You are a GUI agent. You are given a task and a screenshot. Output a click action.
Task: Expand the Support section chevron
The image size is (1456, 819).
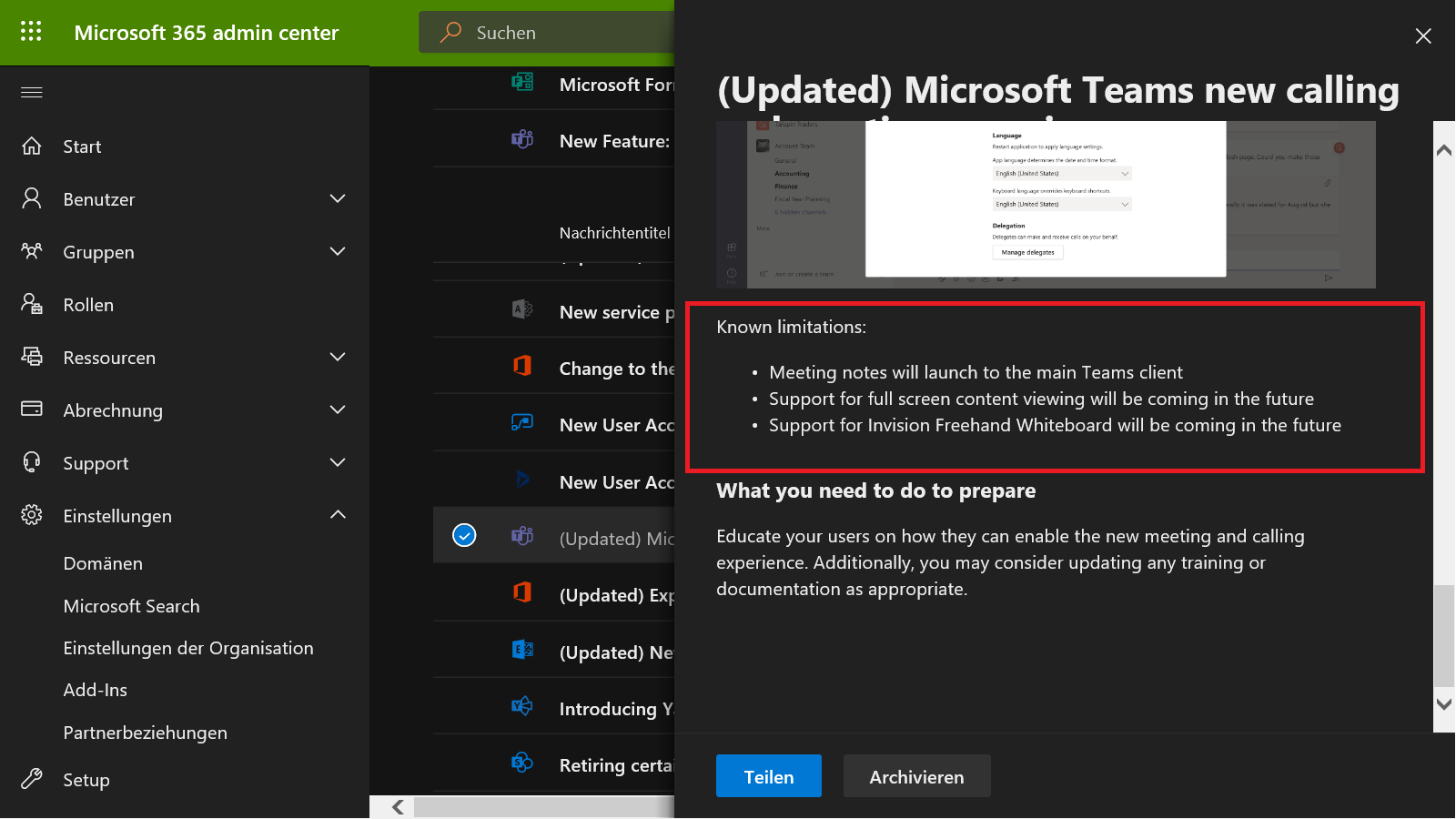(x=338, y=462)
